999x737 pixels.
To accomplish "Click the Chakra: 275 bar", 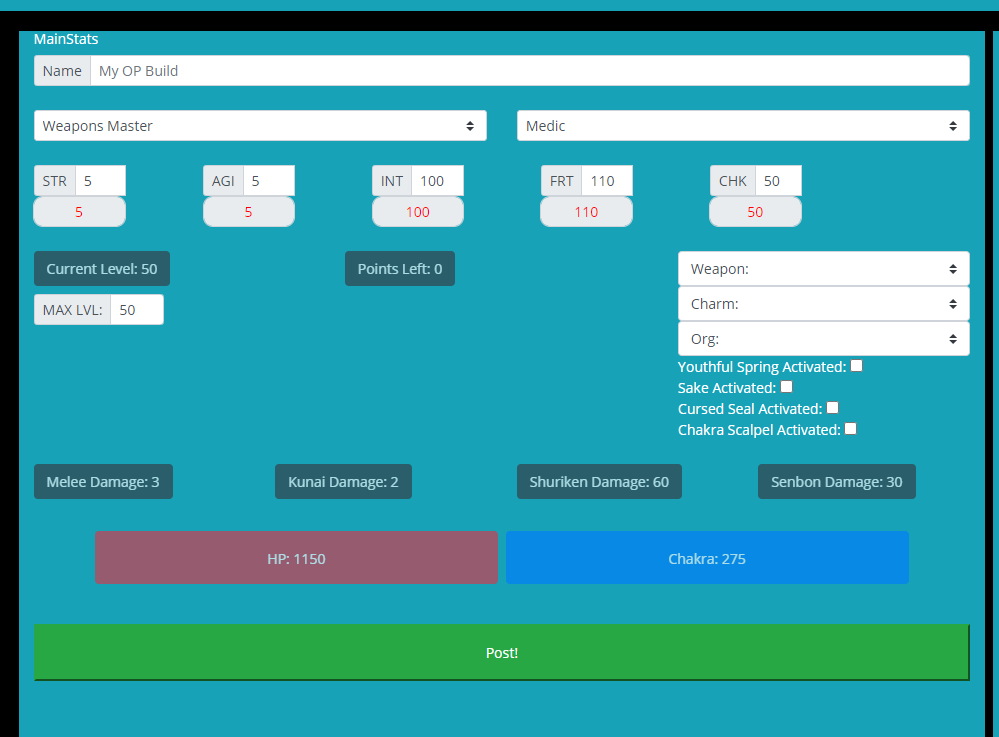I will (707, 558).
